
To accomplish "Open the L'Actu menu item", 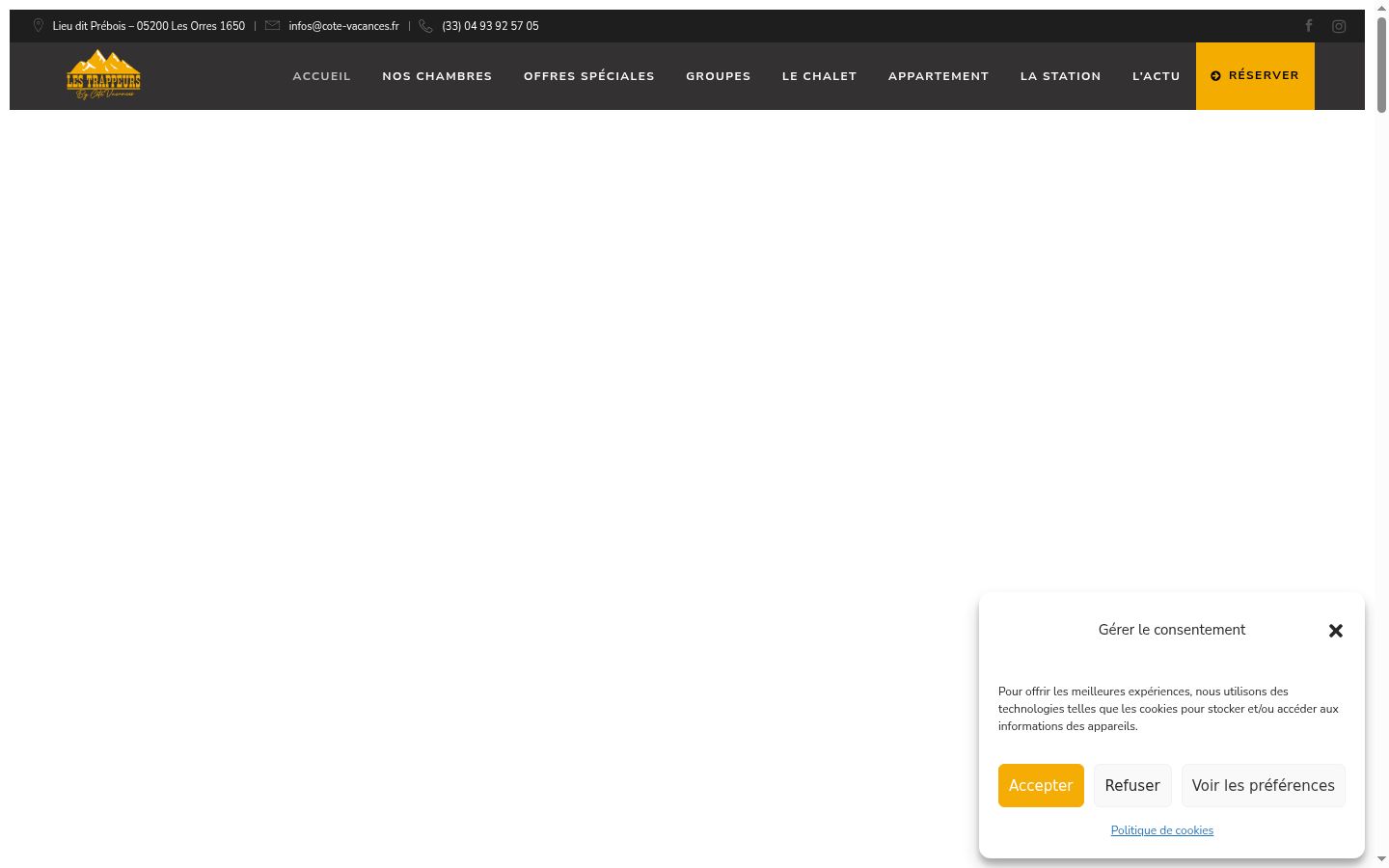I will click(1157, 76).
